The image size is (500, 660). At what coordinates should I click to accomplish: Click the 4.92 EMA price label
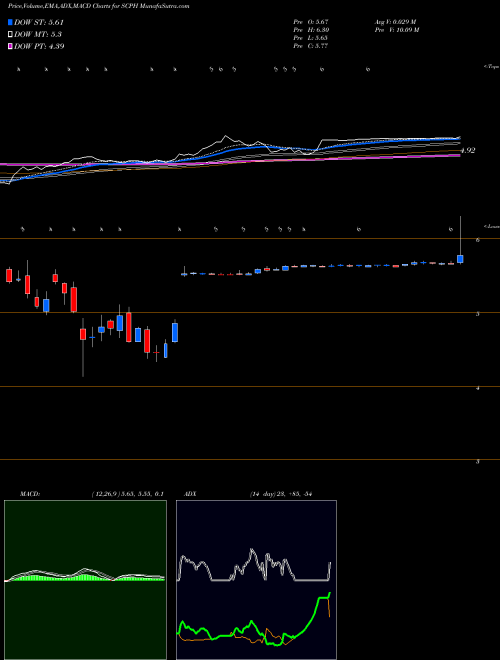[x=468, y=150]
